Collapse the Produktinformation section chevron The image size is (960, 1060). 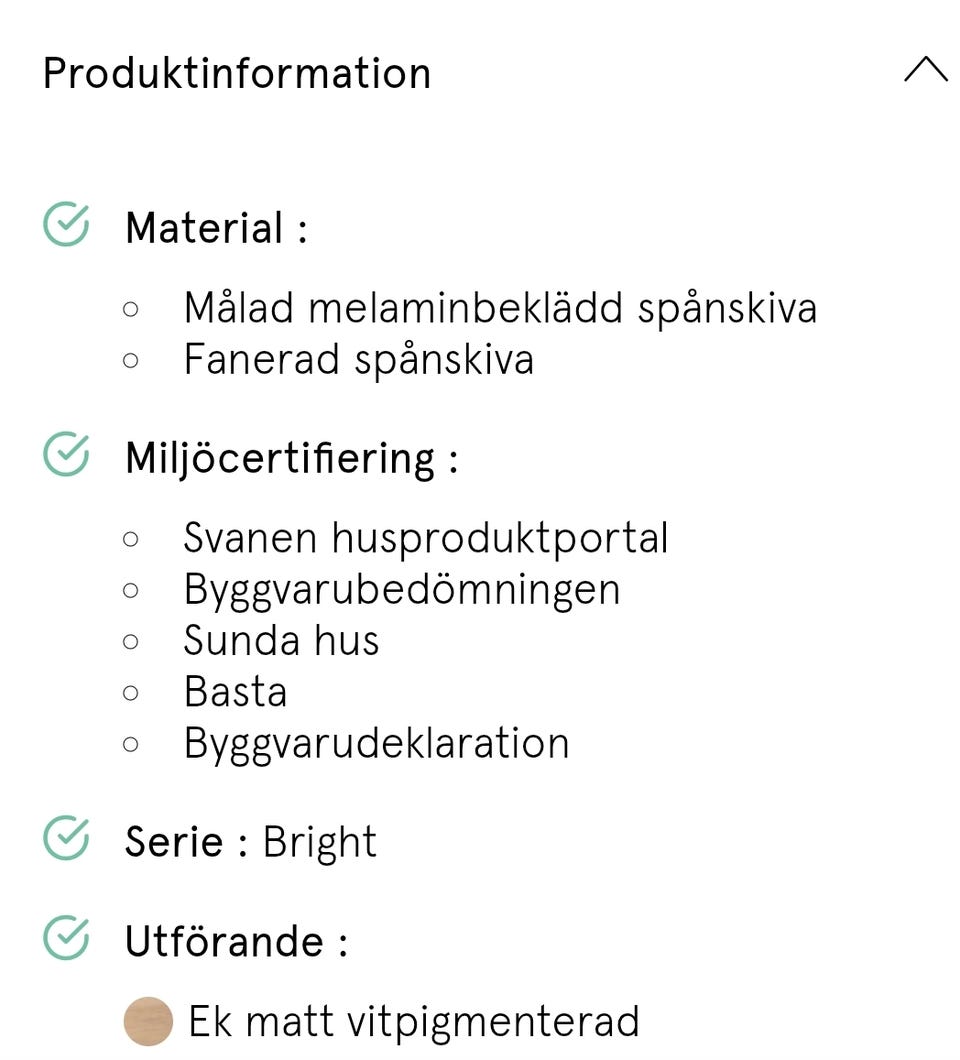point(925,71)
